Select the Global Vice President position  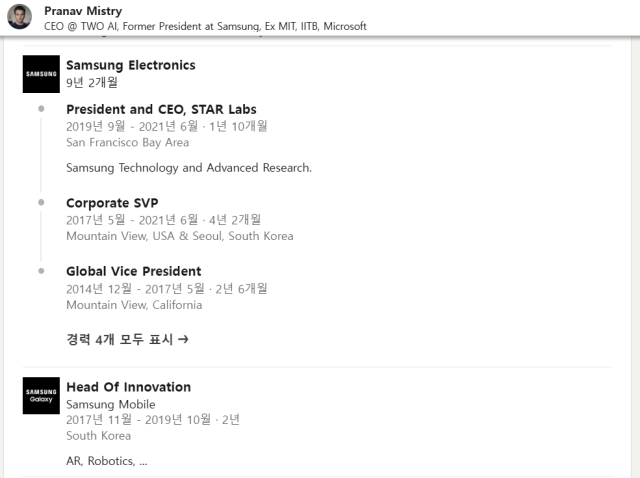(x=133, y=271)
